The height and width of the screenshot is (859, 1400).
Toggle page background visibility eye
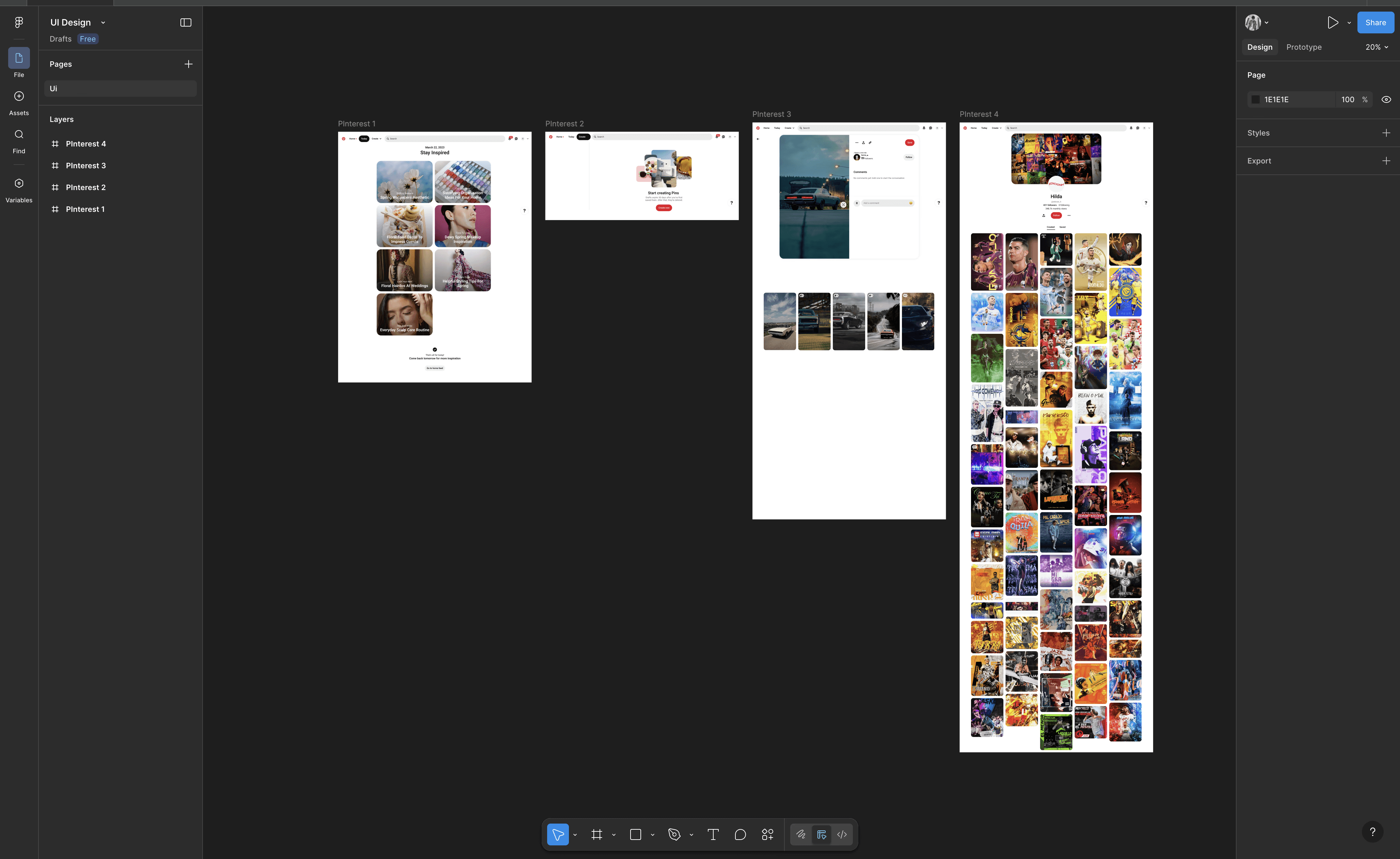tap(1386, 99)
